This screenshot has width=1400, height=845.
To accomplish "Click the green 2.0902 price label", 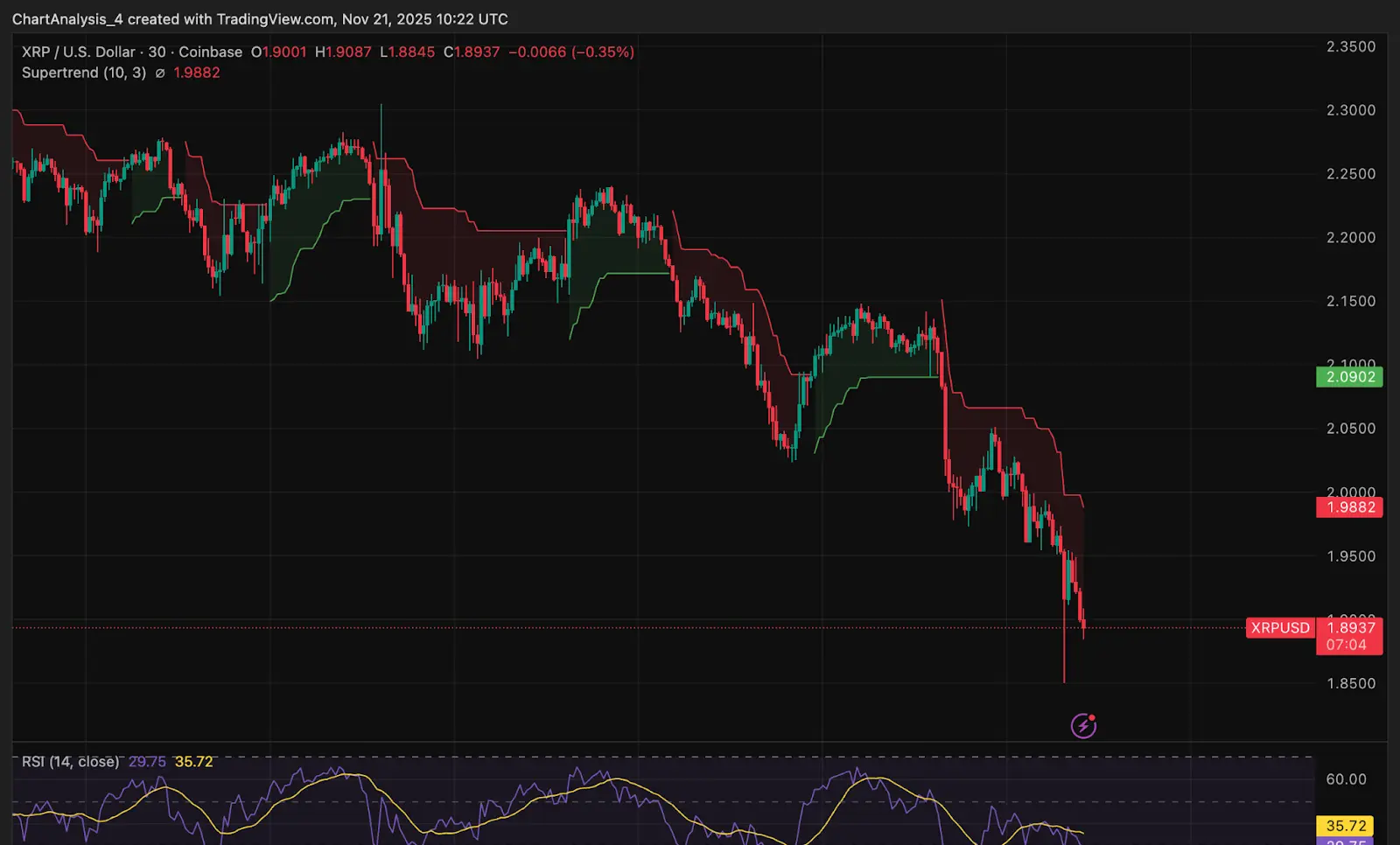I will [x=1349, y=377].
